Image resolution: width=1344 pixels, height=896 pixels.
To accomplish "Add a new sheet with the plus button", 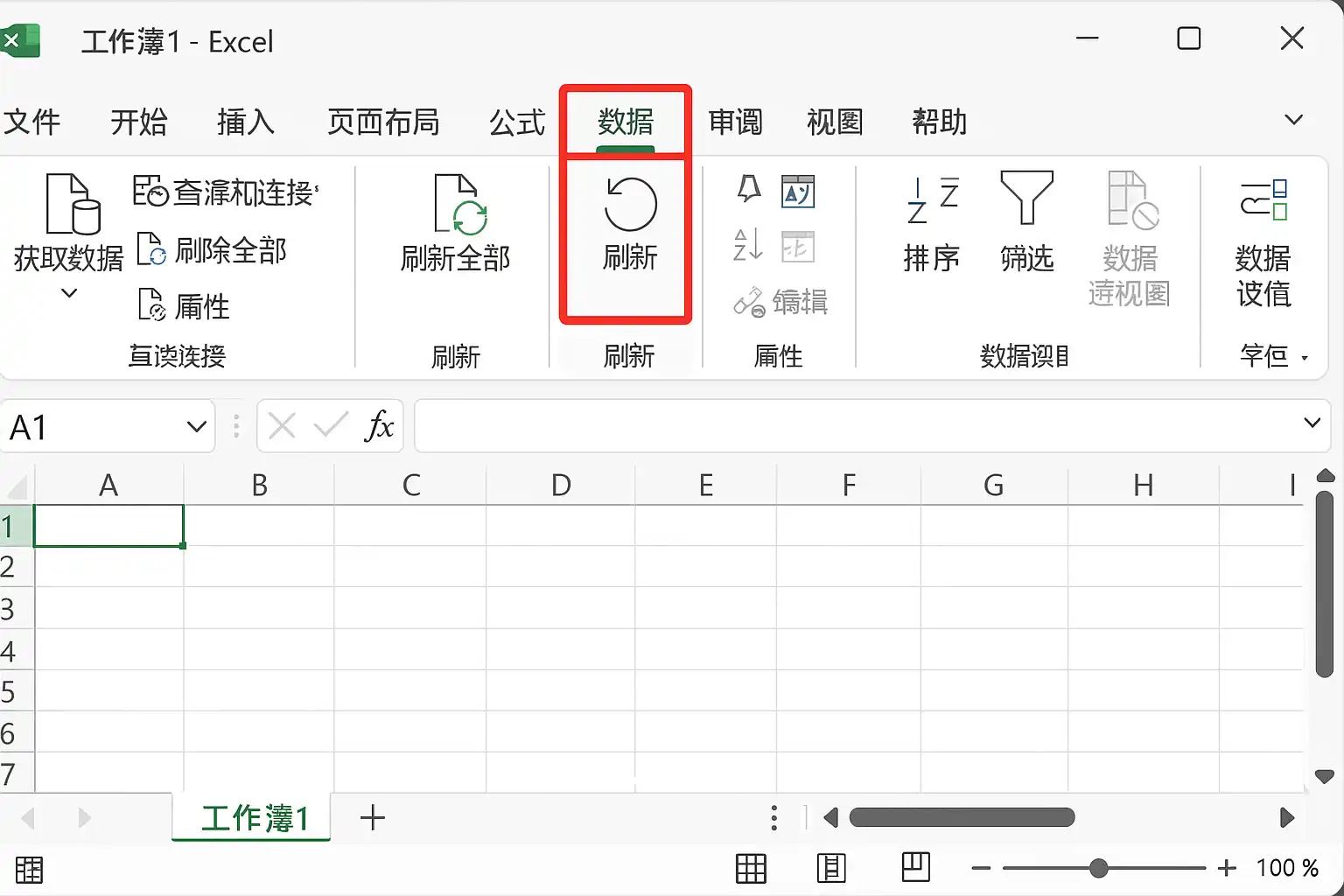I will click(x=373, y=817).
